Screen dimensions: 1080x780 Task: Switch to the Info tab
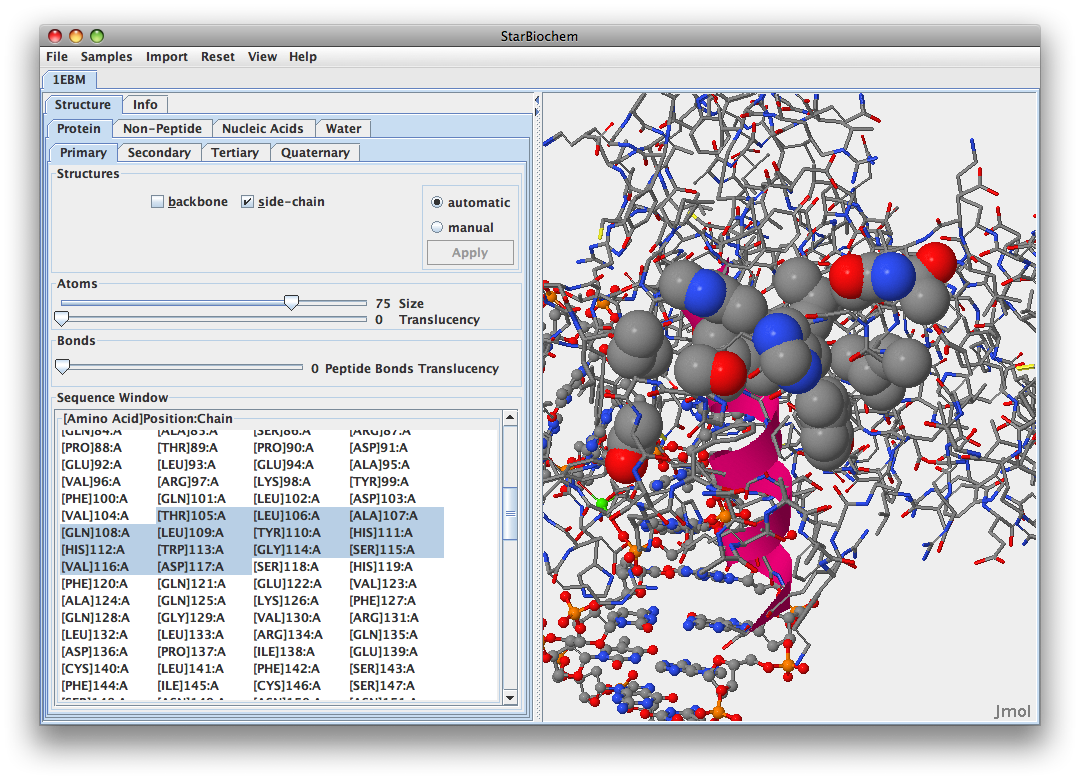tap(145, 104)
